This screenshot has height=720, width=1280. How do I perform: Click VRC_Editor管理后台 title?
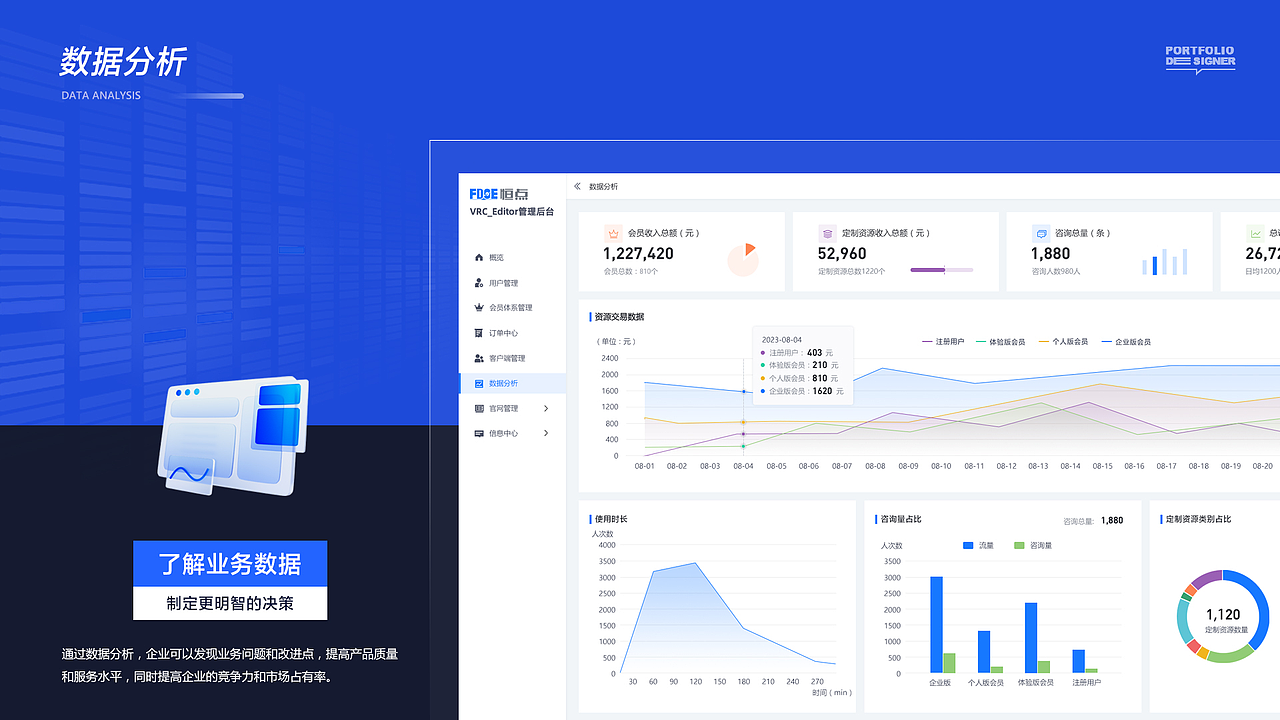(512, 212)
